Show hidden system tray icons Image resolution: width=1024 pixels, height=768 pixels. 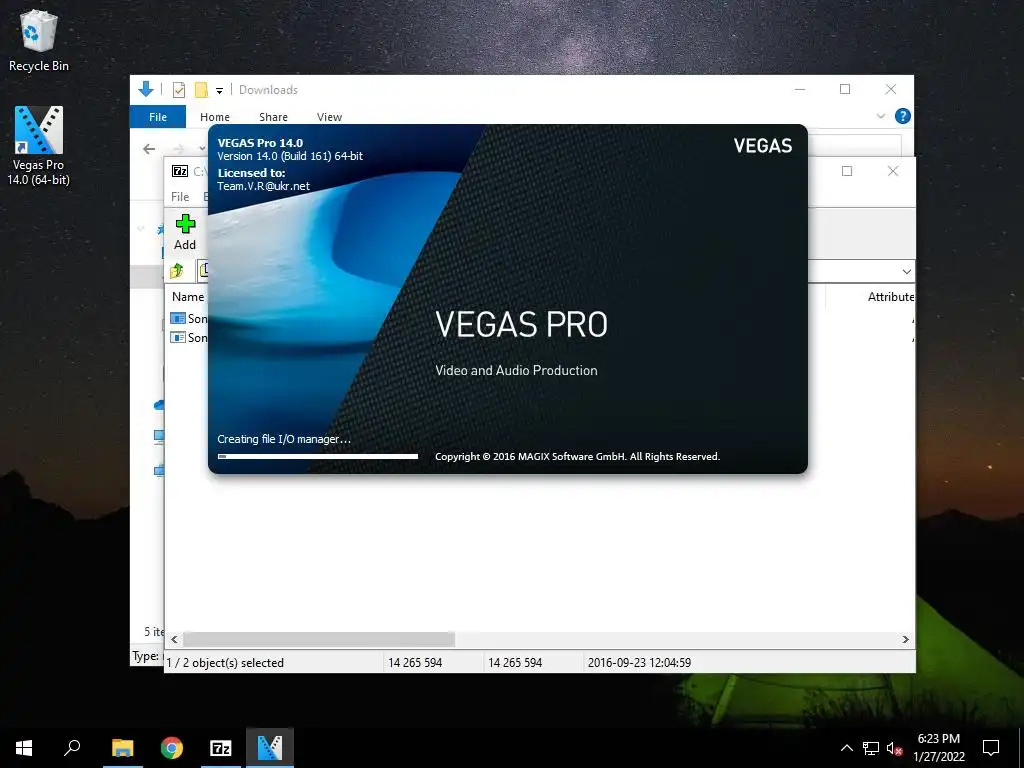(x=846, y=748)
